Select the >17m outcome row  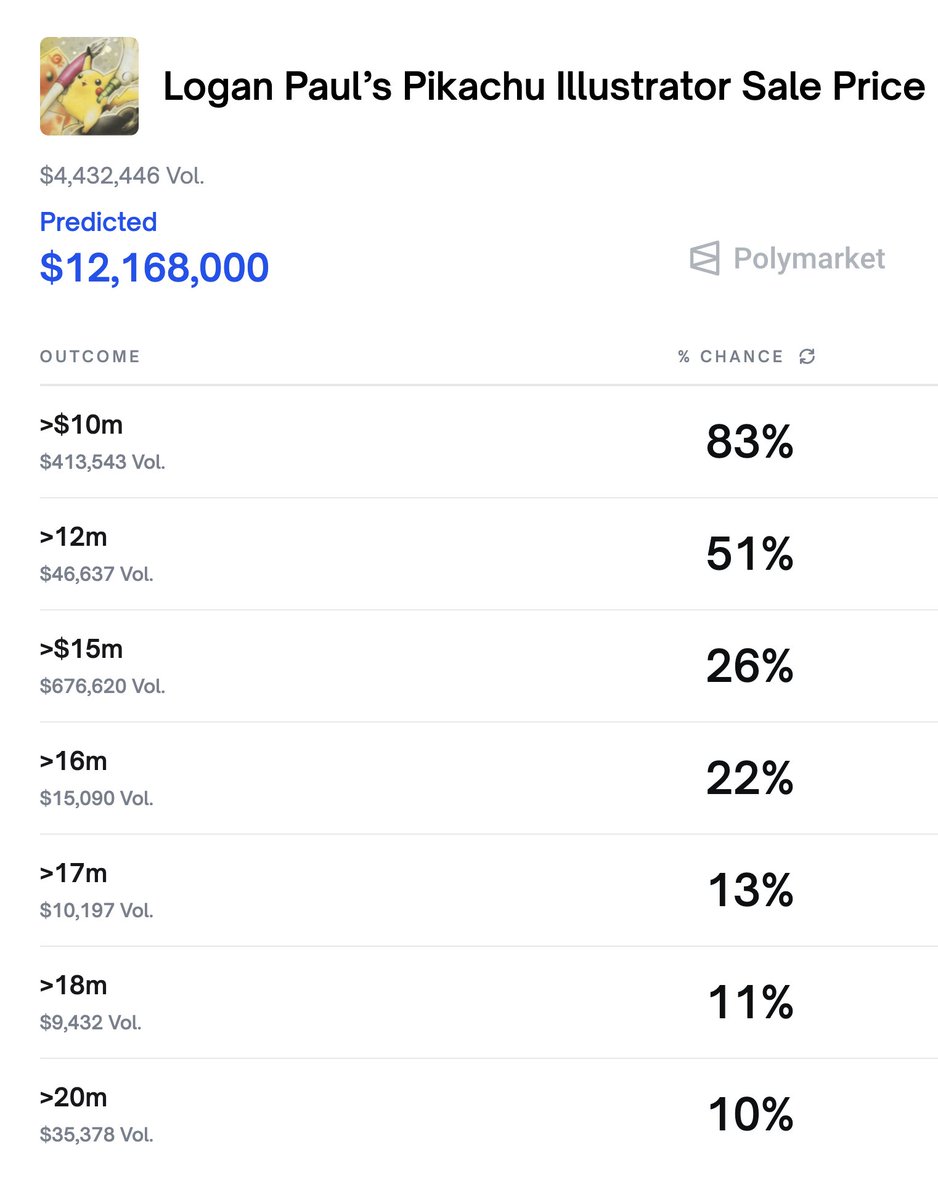[x=489, y=890]
